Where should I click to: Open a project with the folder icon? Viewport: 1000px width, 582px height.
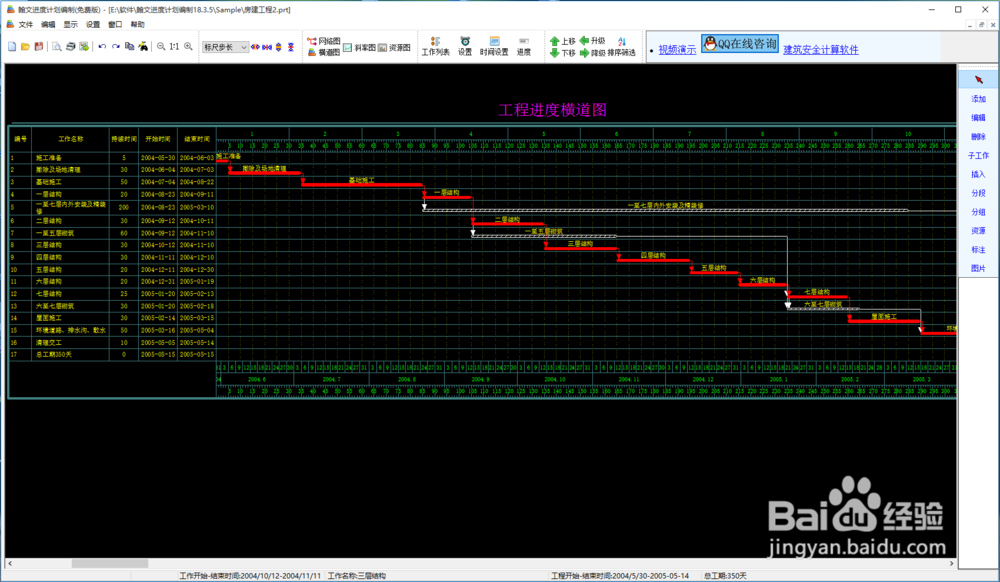[26, 47]
